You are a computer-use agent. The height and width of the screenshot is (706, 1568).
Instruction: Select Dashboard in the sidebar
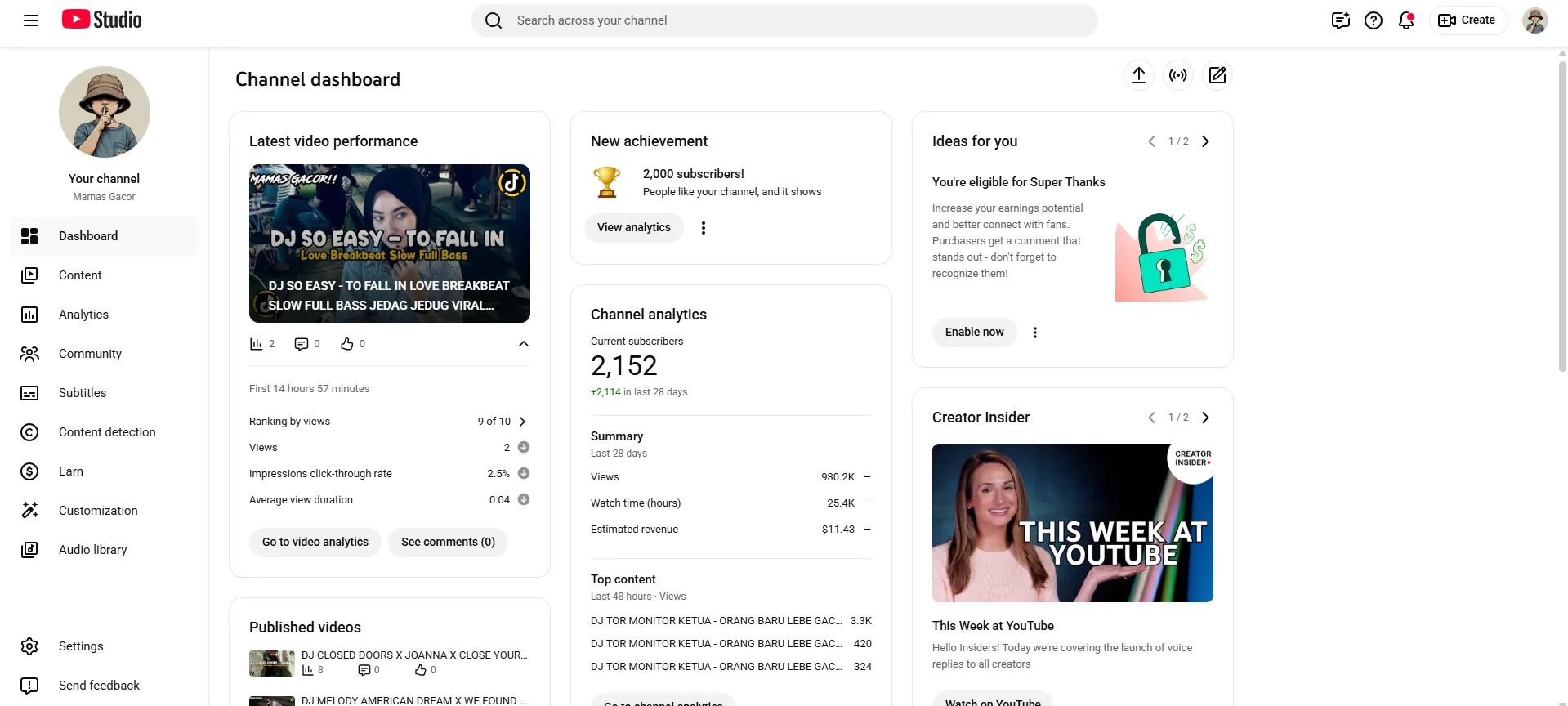[105, 236]
